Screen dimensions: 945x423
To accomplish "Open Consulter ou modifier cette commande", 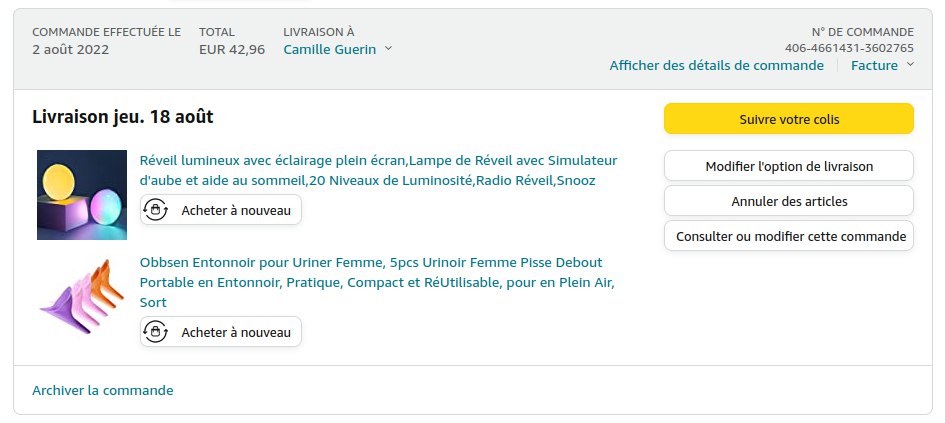I will point(788,236).
